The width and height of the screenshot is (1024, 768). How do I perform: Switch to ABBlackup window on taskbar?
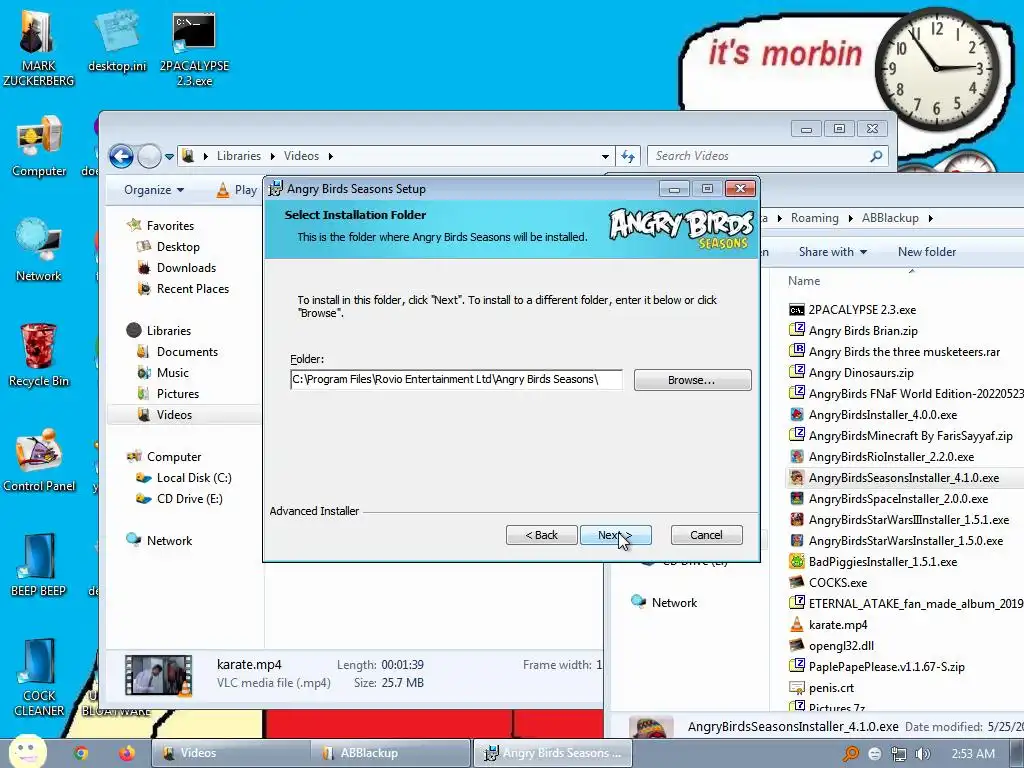click(391, 753)
